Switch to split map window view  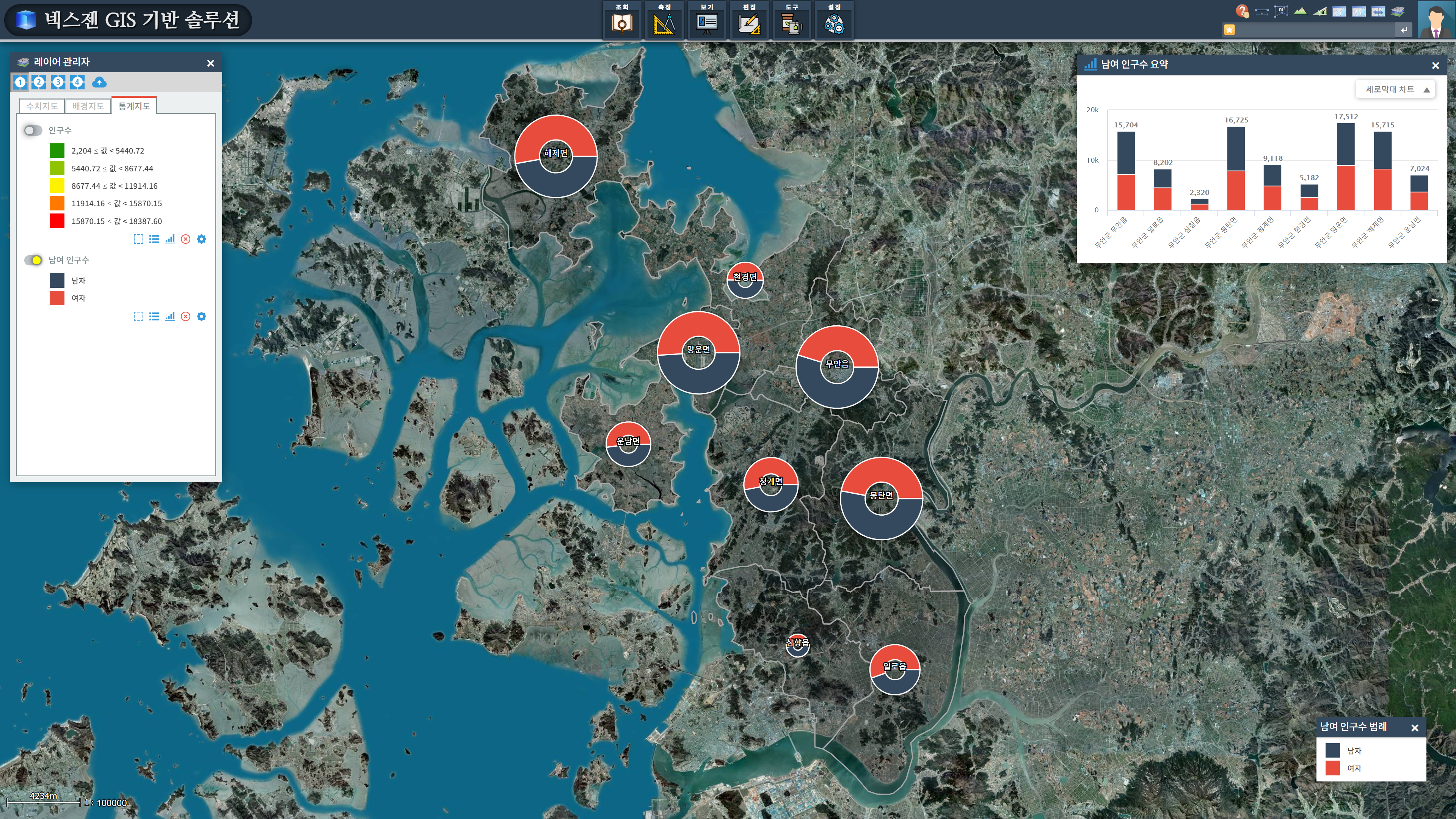1359,12
